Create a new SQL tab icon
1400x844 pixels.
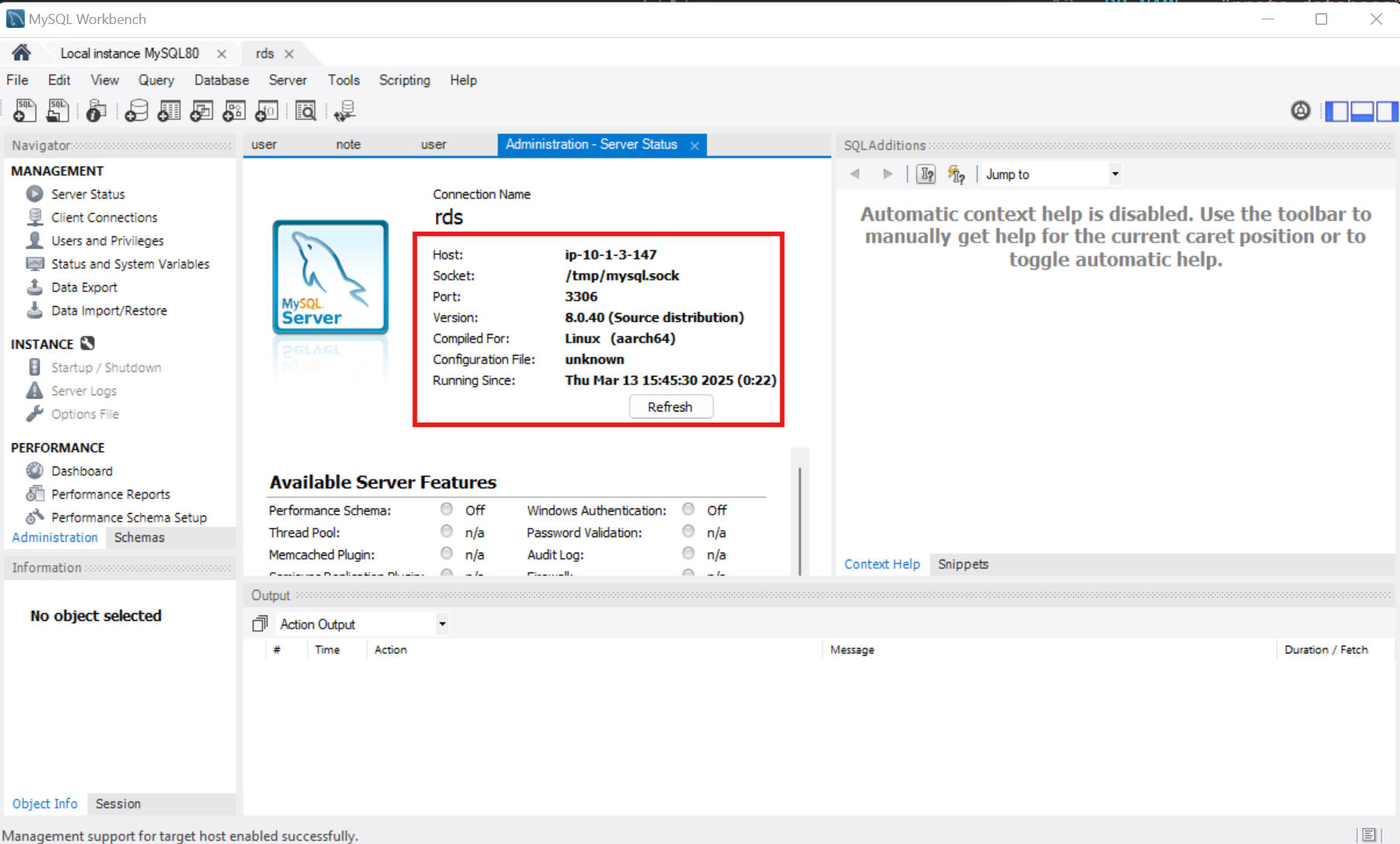24,111
